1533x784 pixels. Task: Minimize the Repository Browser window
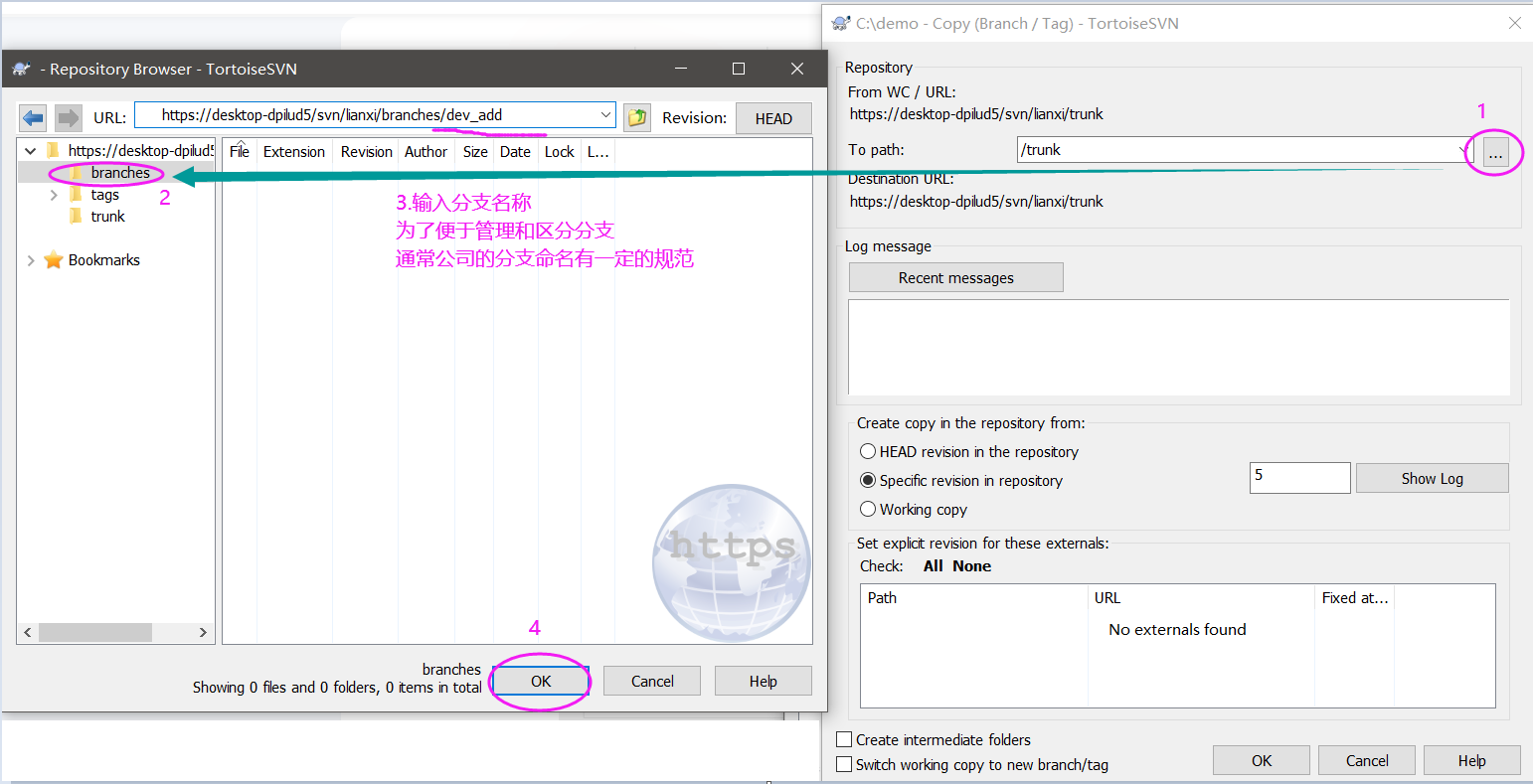click(x=681, y=69)
